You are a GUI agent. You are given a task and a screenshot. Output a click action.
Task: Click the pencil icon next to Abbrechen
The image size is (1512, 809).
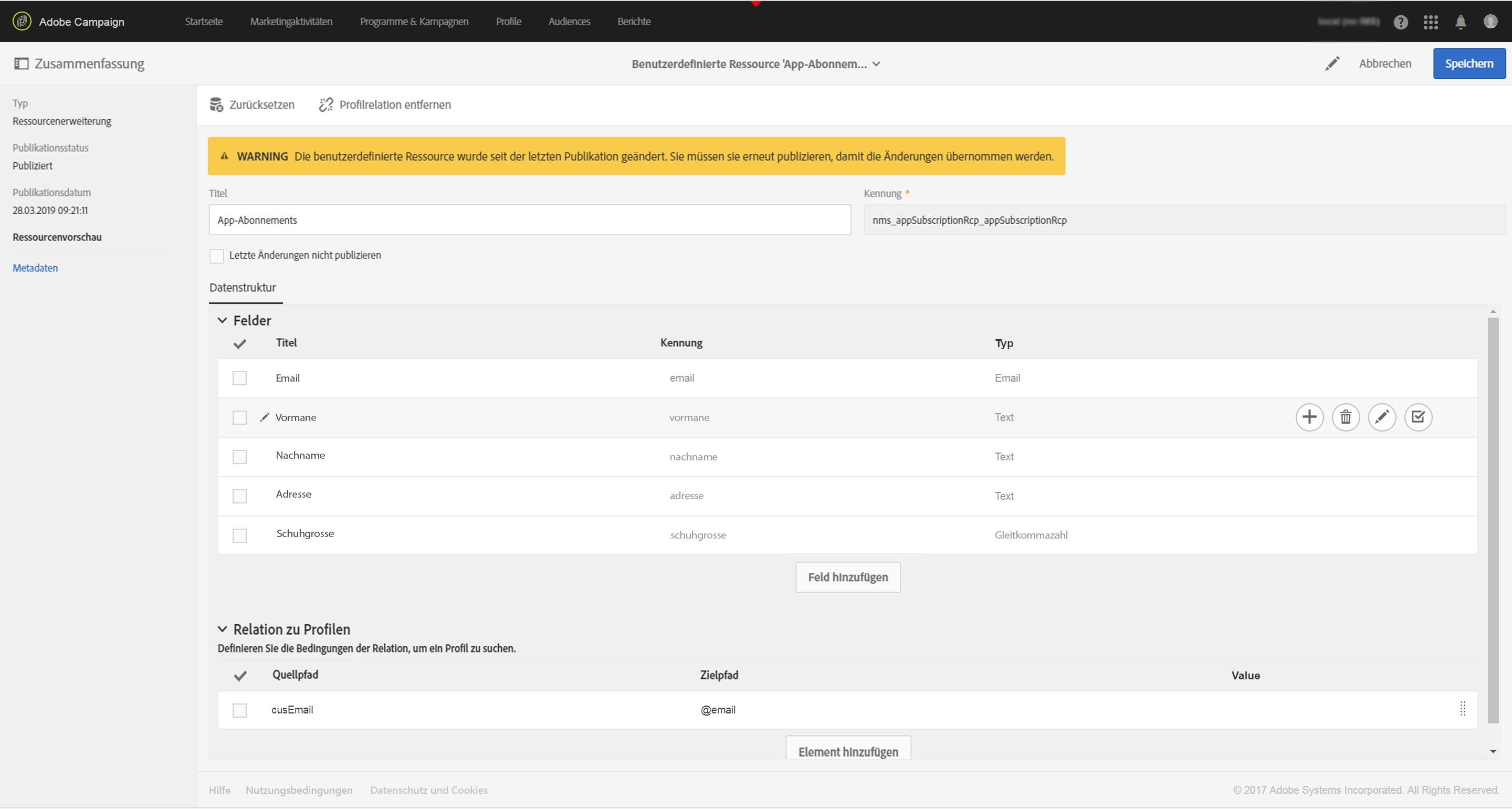pyautogui.click(x=1332, y=64)
